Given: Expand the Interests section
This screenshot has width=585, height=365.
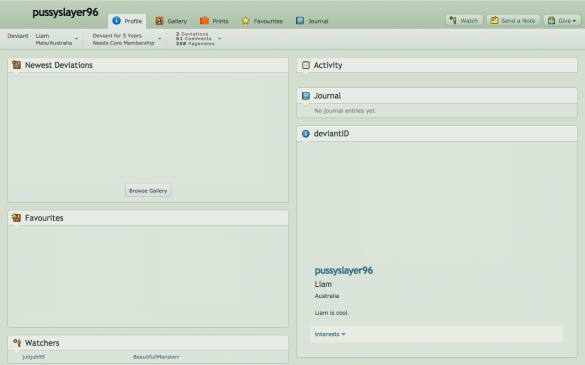Looking at the screenshot, I should coord(330,334).
